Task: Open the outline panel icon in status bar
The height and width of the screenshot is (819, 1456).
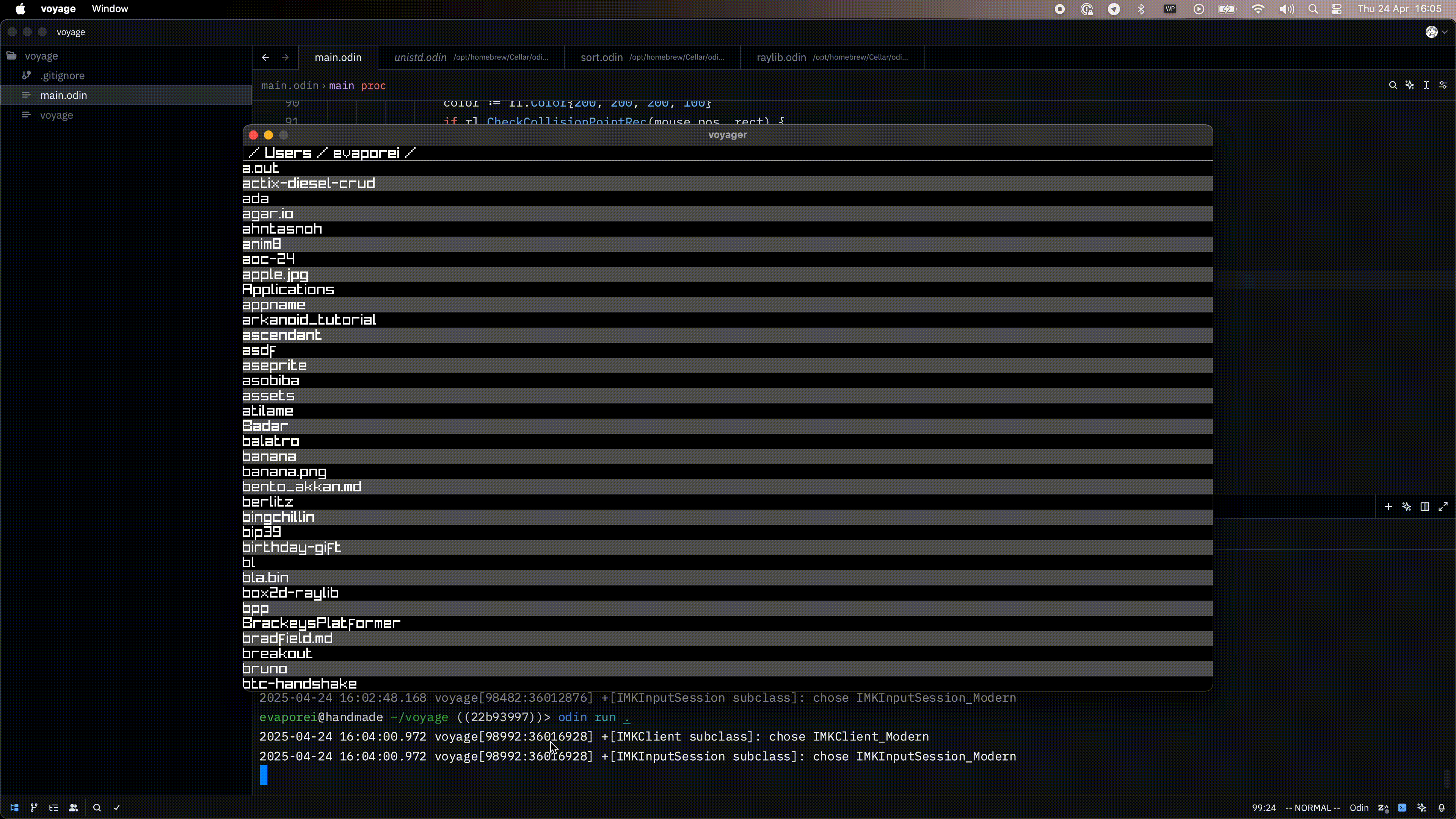Action: (x=54, y=808)
